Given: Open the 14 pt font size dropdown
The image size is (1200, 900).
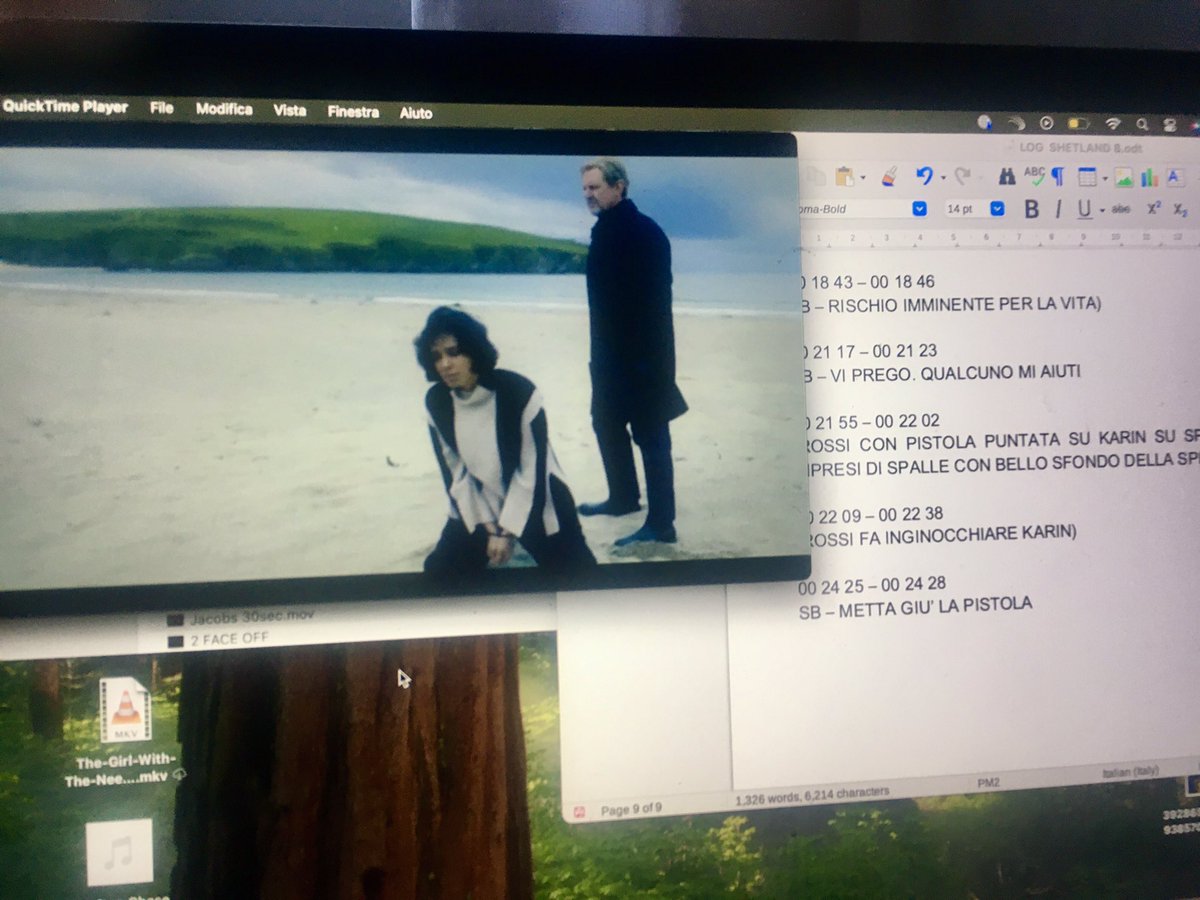Looking at the screenshot, I should (x=997, y=208).
